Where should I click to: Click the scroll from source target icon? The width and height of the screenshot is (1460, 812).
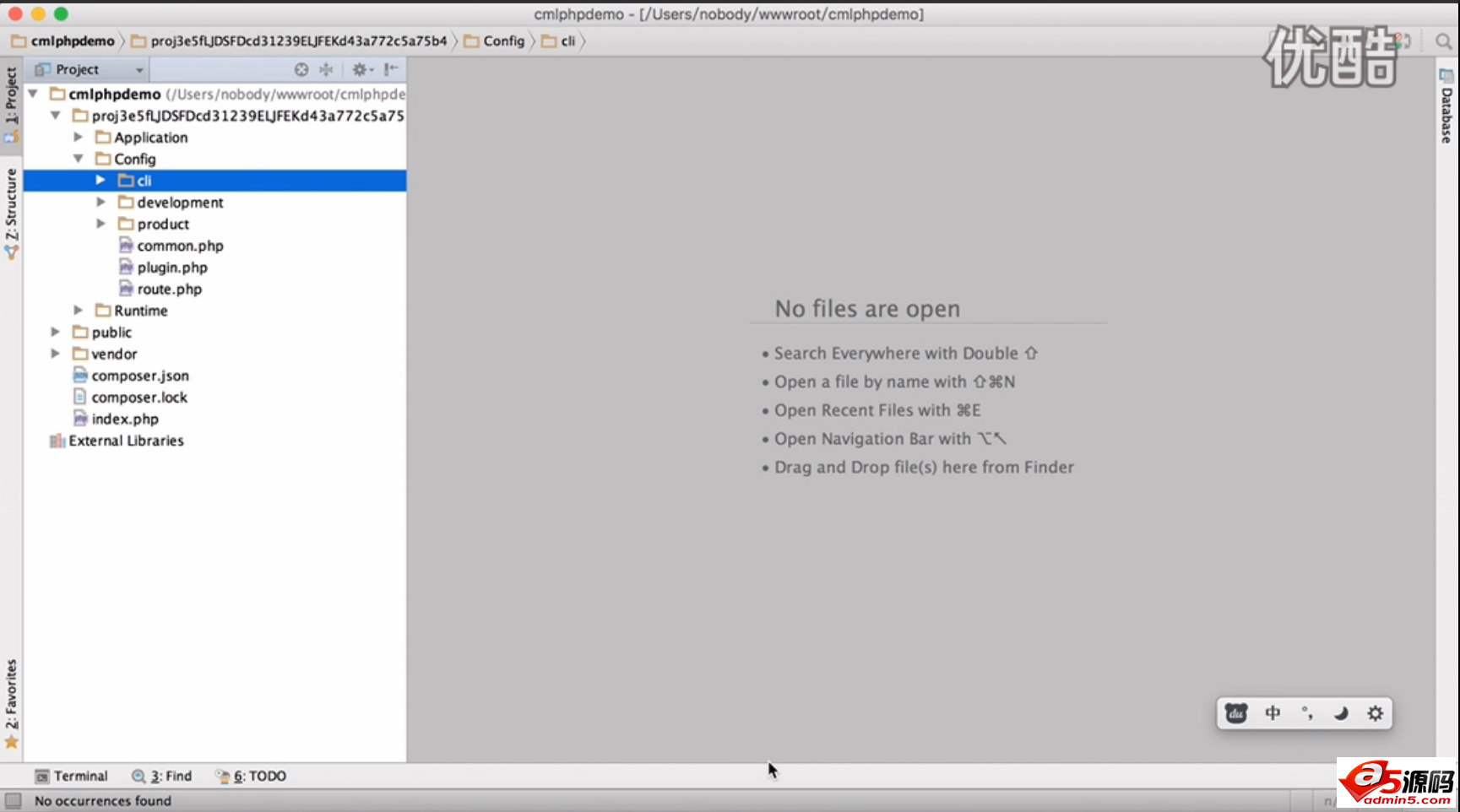pos(301,69)
